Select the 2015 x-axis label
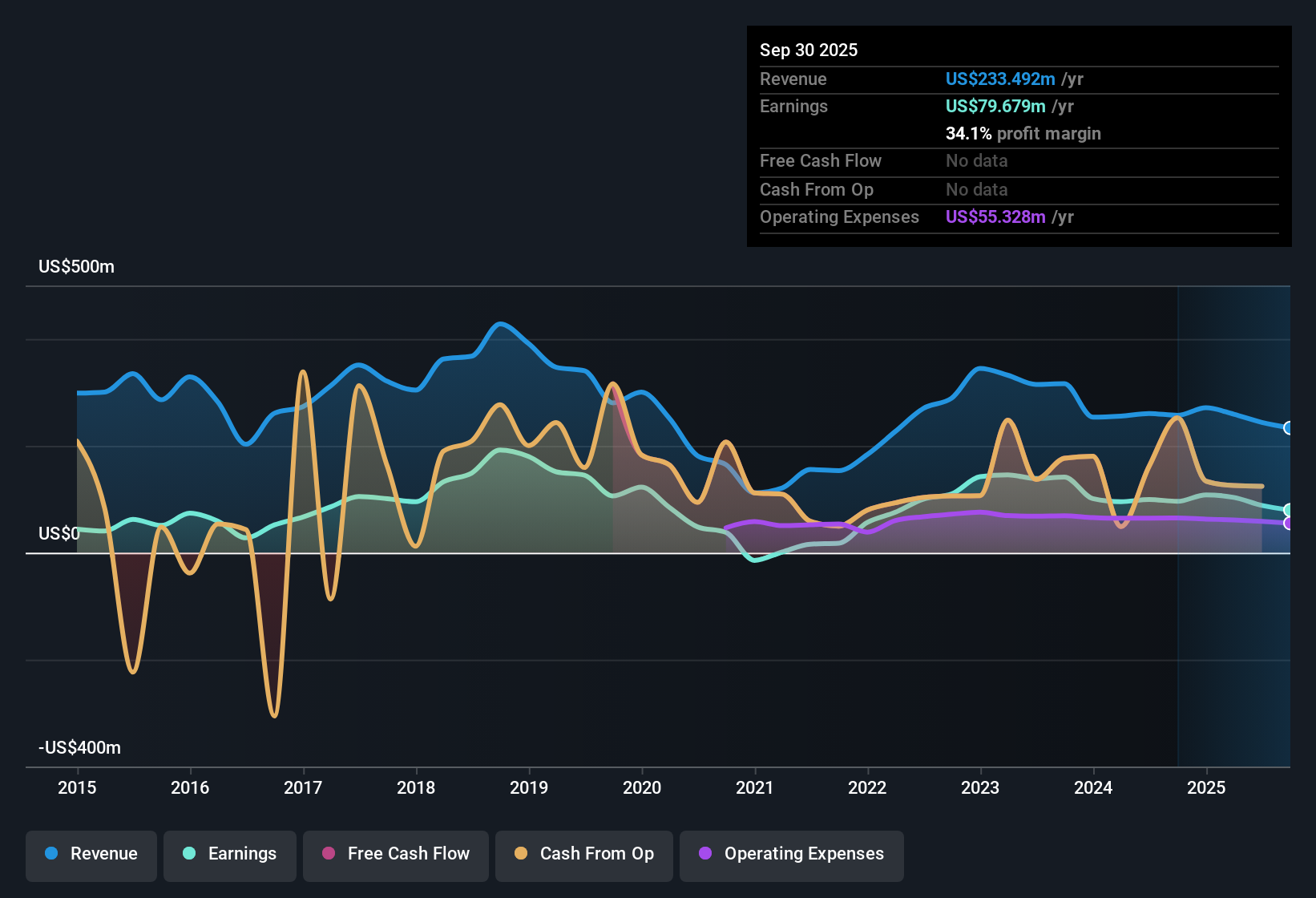1316x898 pixels. (77, 788)
